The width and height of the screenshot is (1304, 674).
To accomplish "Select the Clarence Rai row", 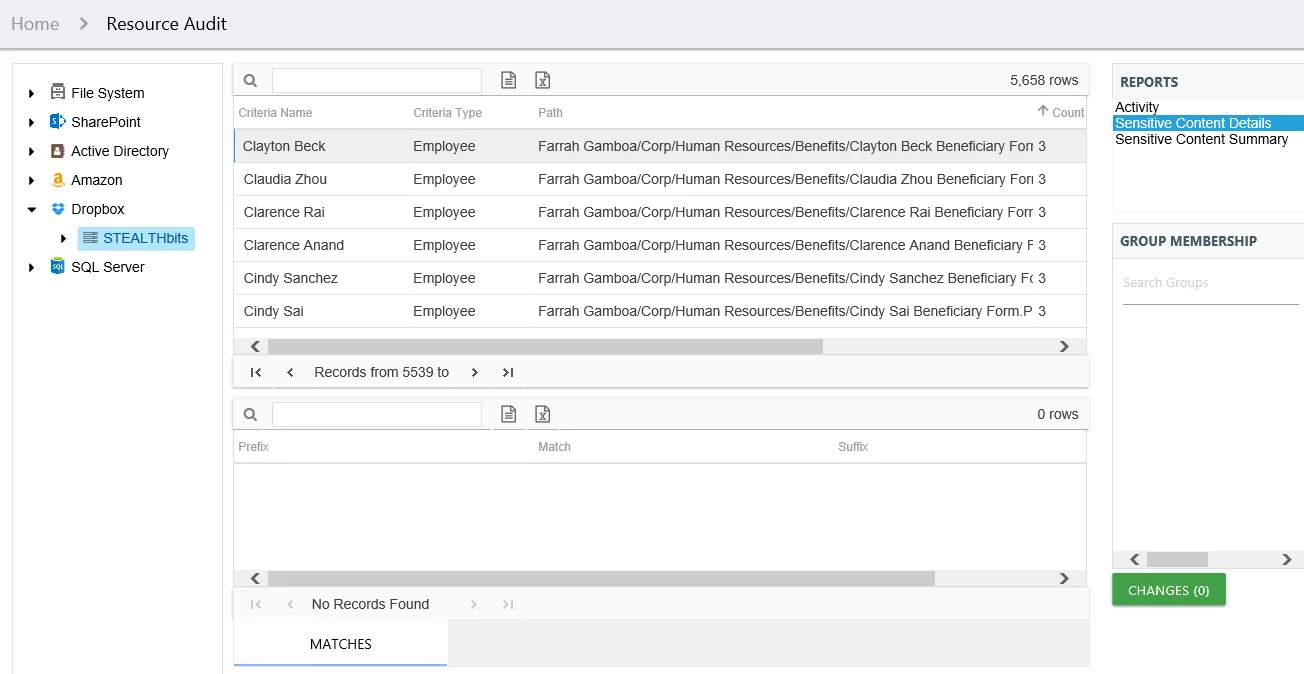I will coord(660,212).
